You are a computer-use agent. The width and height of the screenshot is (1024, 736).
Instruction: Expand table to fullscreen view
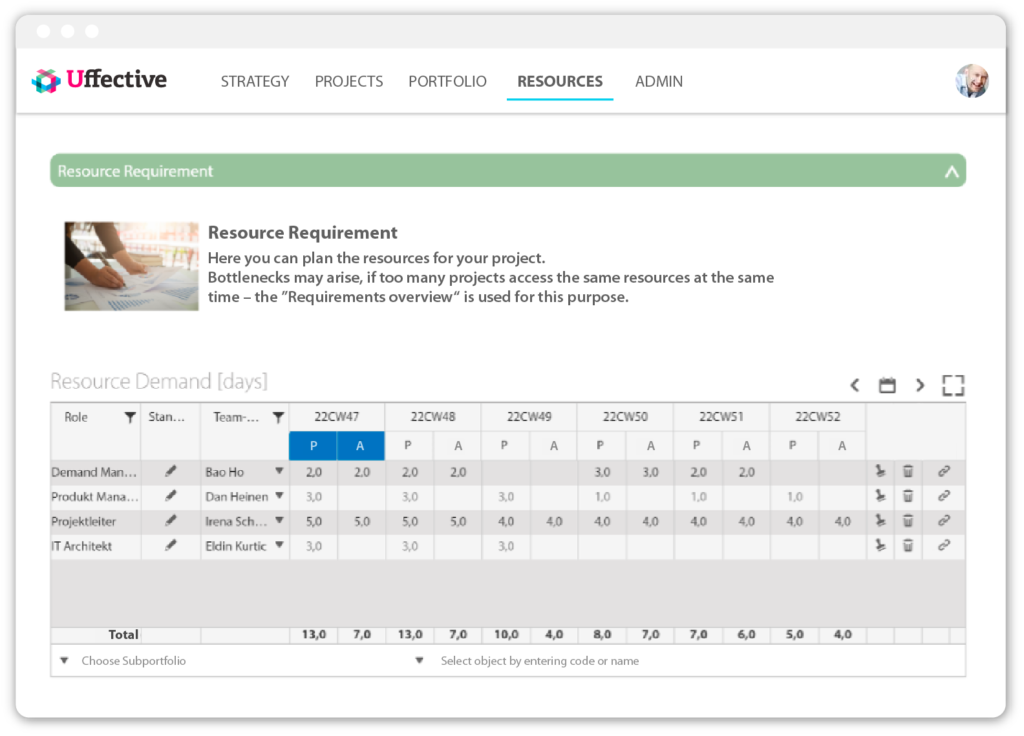pos(953,385)
